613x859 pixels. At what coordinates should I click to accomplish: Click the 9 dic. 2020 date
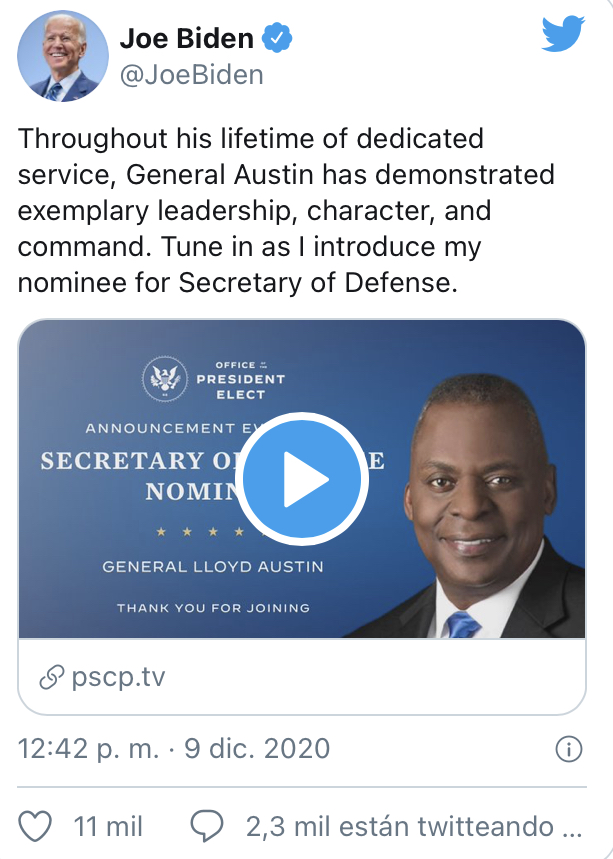pyautogui.click(x=257, y=749)
